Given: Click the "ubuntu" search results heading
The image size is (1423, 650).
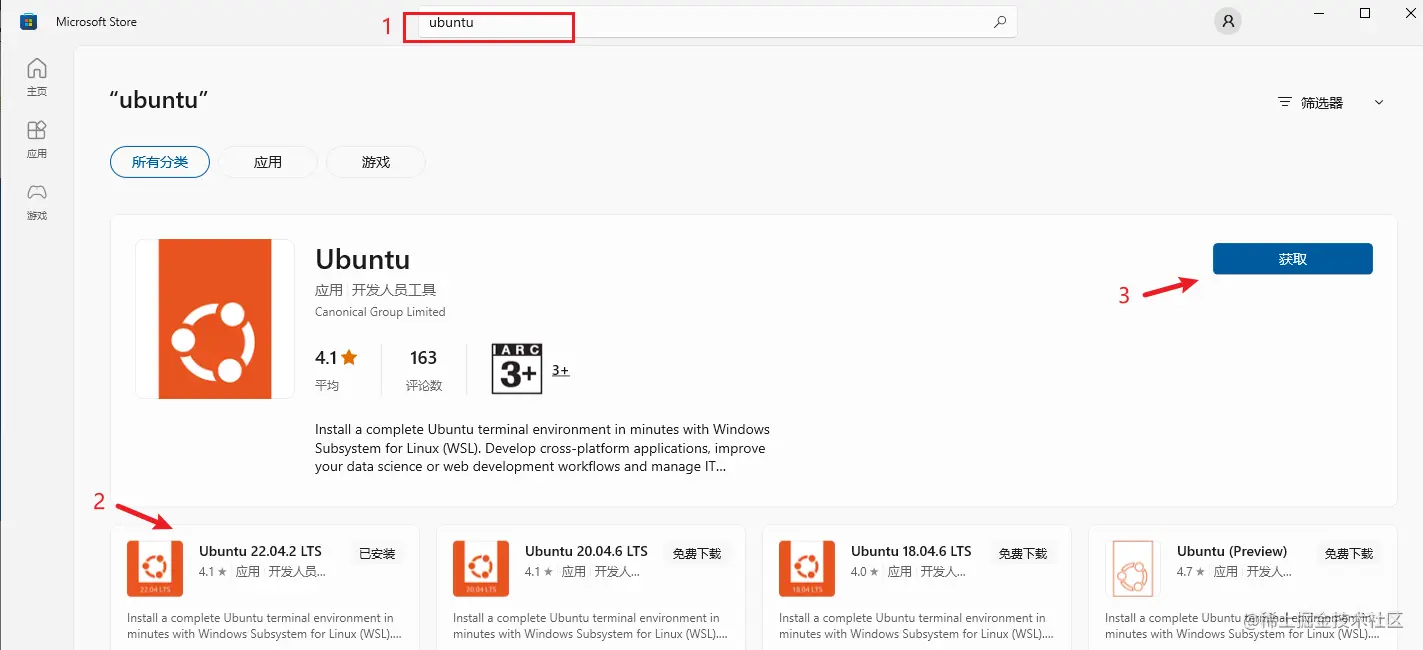Looking at the screenshot, I should pos(158,100).
